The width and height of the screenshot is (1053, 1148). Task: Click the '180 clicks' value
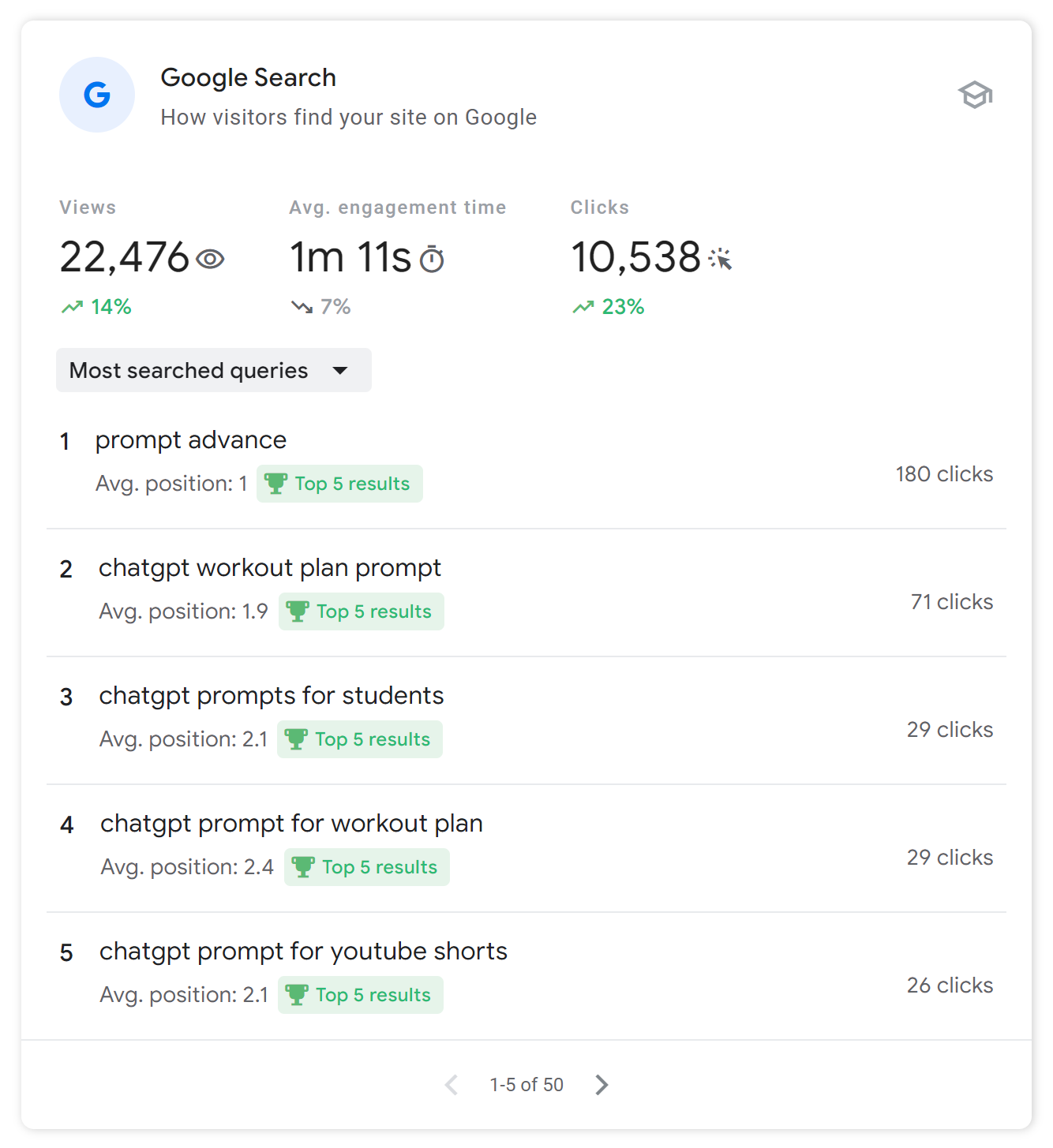[944, 474]
